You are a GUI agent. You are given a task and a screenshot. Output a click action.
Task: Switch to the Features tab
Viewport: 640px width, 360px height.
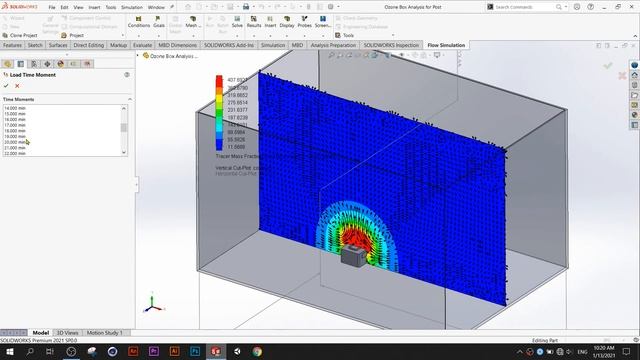(x=12, y=45)
